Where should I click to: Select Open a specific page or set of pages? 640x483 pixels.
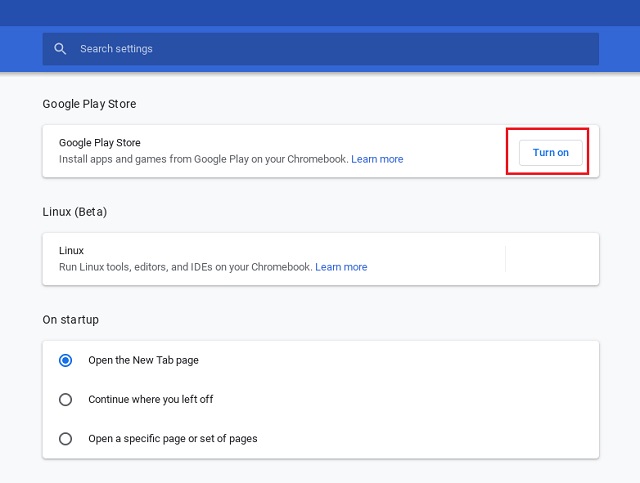tap(65, 439)
